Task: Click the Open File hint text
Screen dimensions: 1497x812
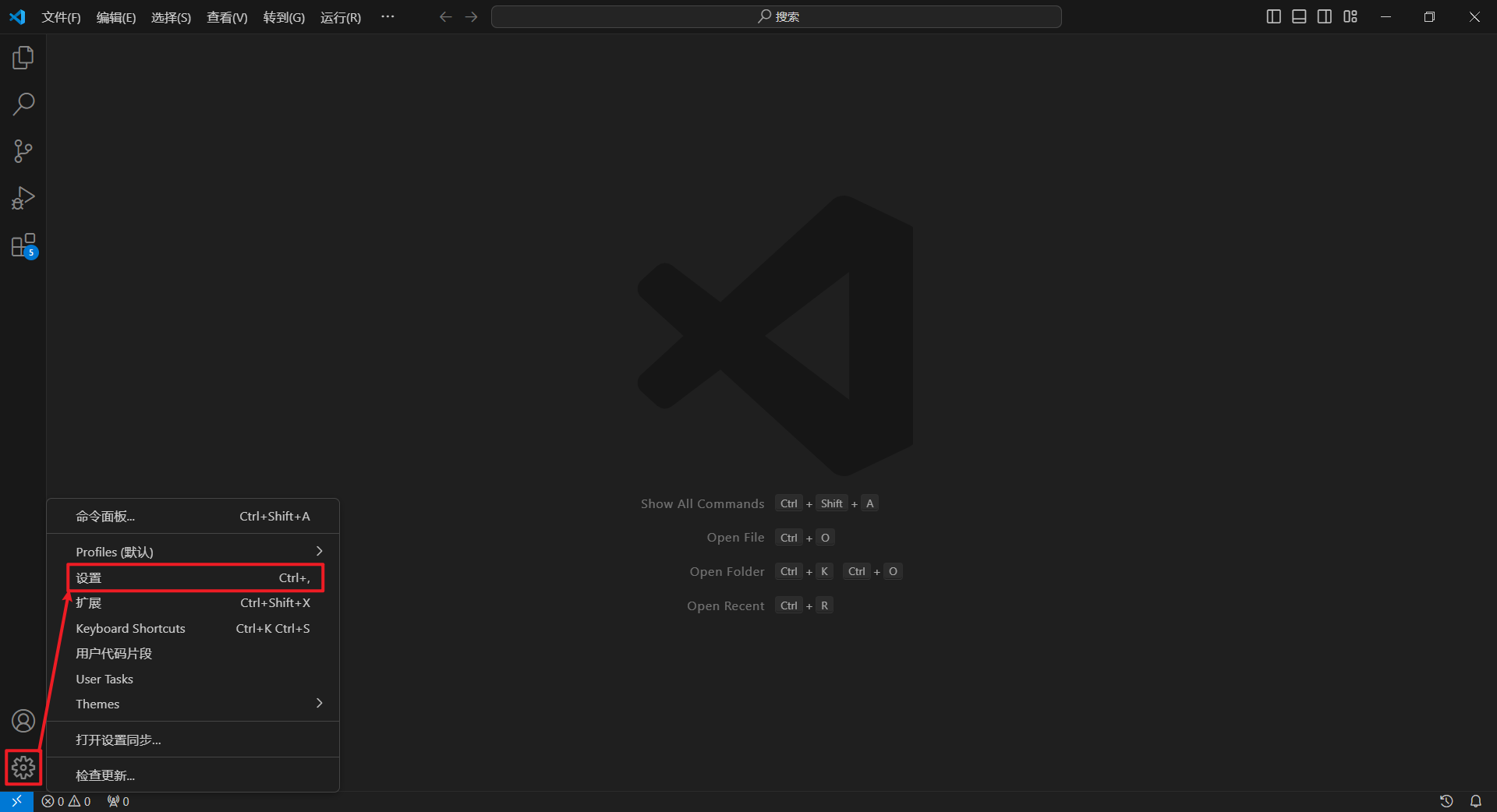Action: [735, 538]
